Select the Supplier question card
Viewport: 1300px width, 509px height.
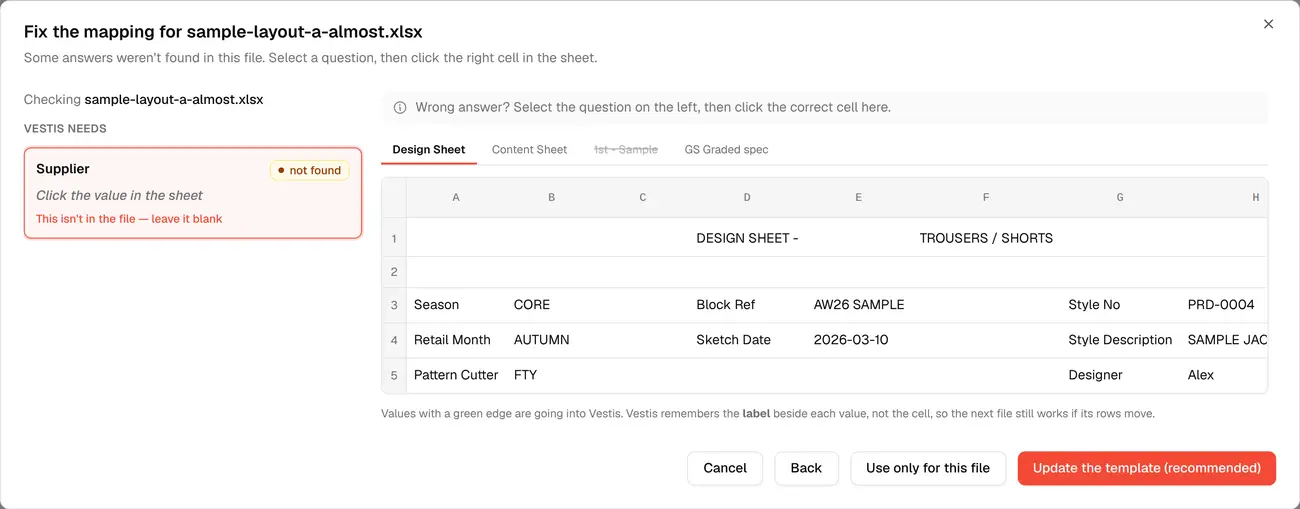(193, 193)
